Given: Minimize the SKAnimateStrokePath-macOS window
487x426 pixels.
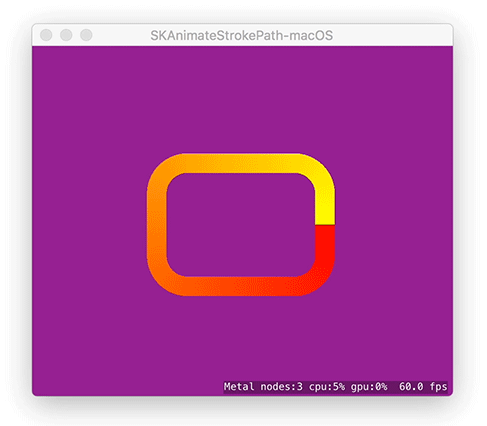Looking at the screenshot, I should (x=66, y=35).
